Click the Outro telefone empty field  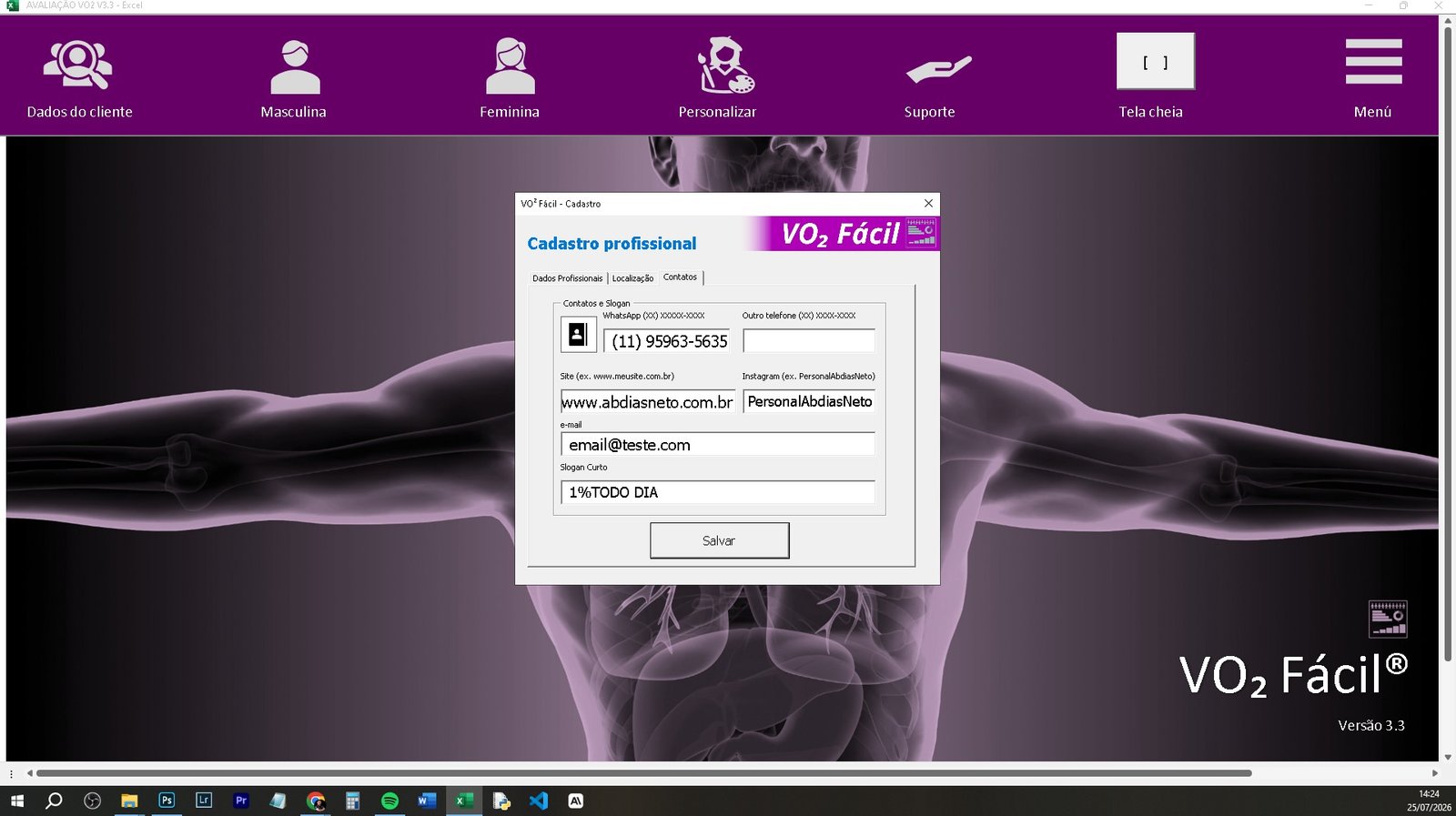coord(809,341)
